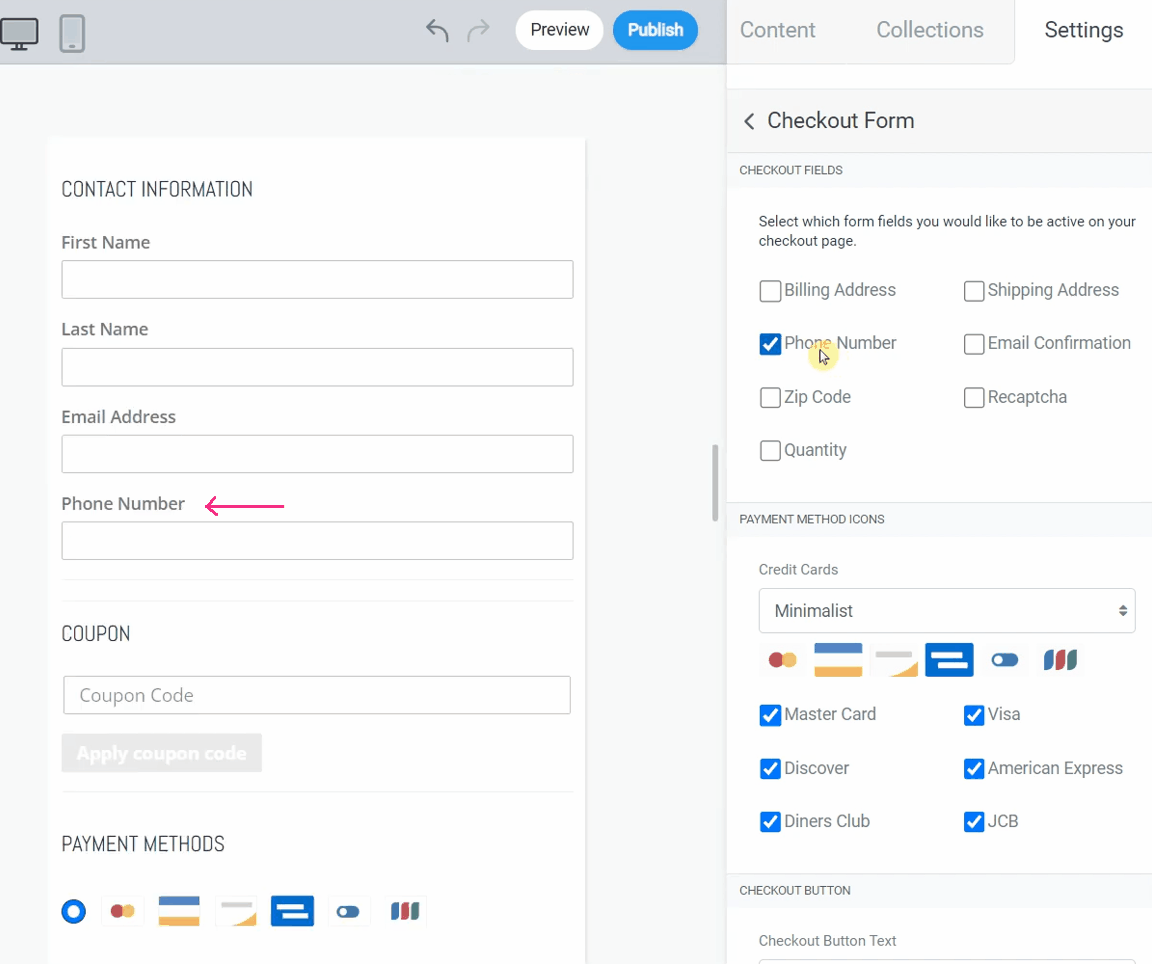Open the Content tab
Screen dimensions: 1152x964
(x=777, y=30)
